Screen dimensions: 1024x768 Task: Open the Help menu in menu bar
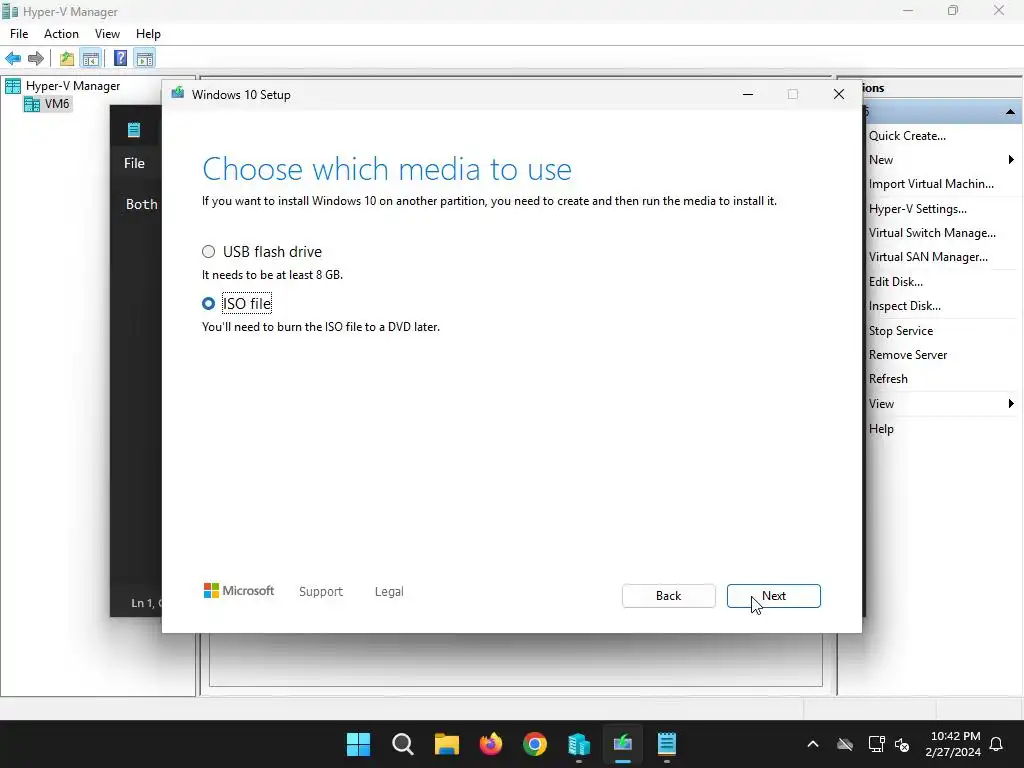coord(148,34)
